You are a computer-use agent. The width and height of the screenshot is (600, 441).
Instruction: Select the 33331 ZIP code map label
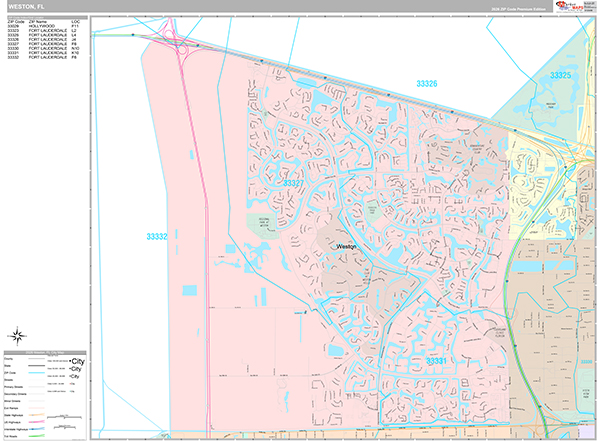[436, 361]
